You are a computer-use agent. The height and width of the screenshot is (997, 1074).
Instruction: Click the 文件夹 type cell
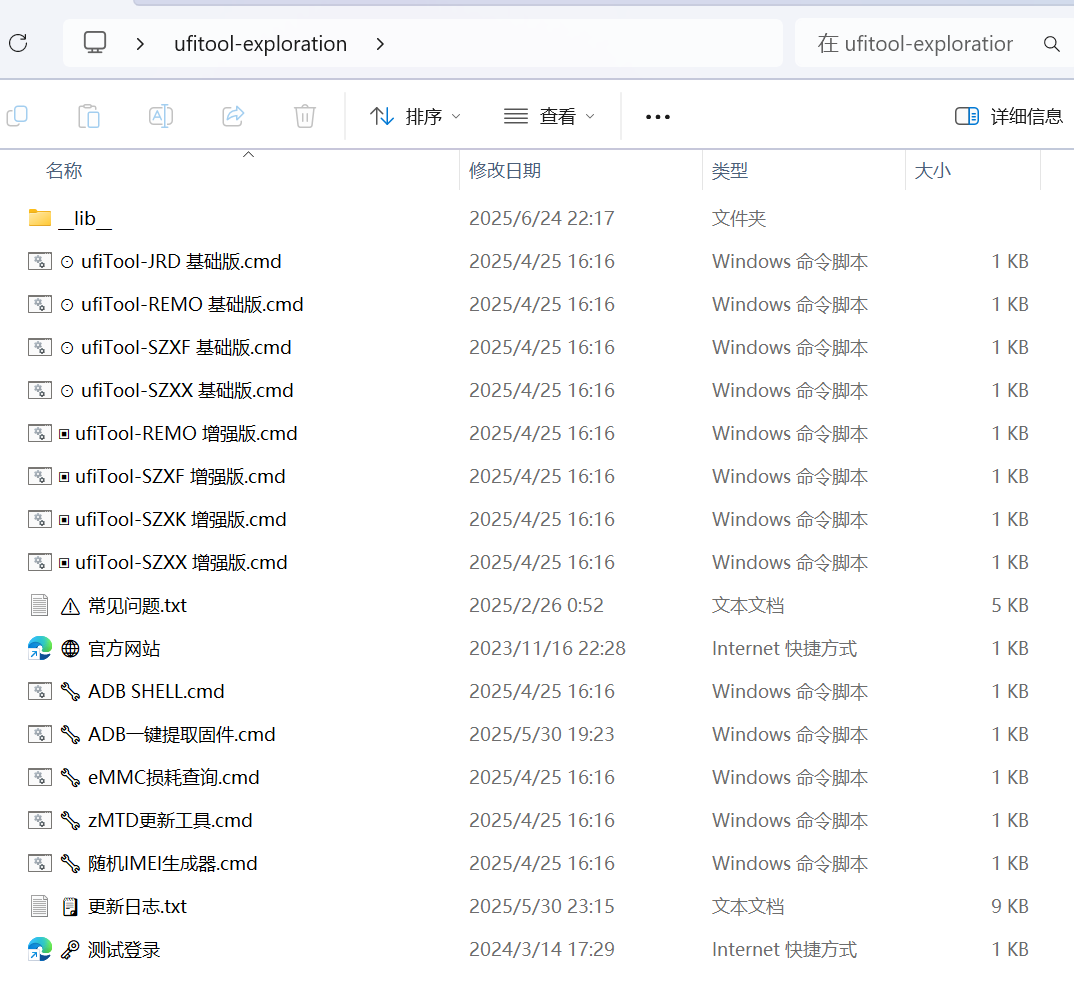point(739,218)
